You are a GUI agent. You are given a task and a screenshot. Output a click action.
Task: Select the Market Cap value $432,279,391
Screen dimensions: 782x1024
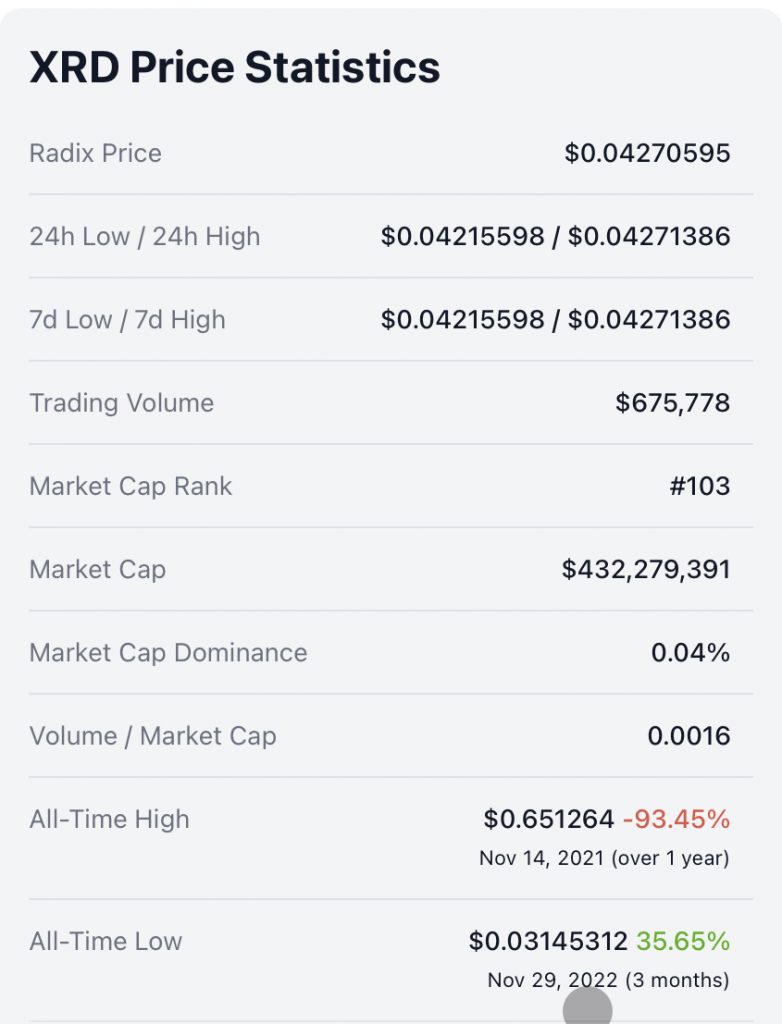pos(646,569)
